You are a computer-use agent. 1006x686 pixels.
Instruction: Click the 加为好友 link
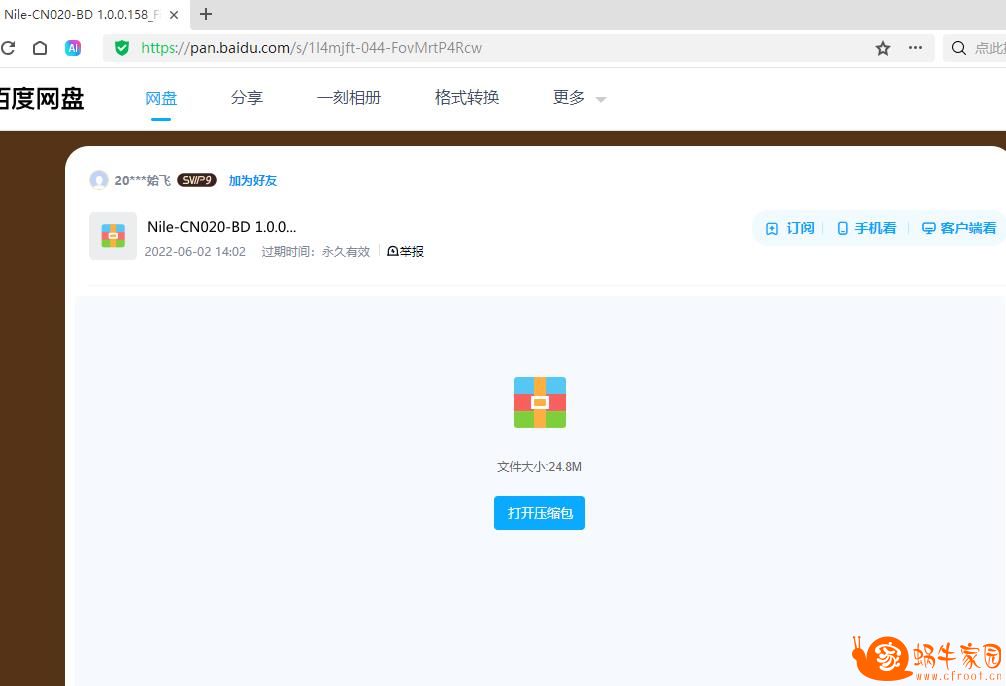[x=252, y=180]
